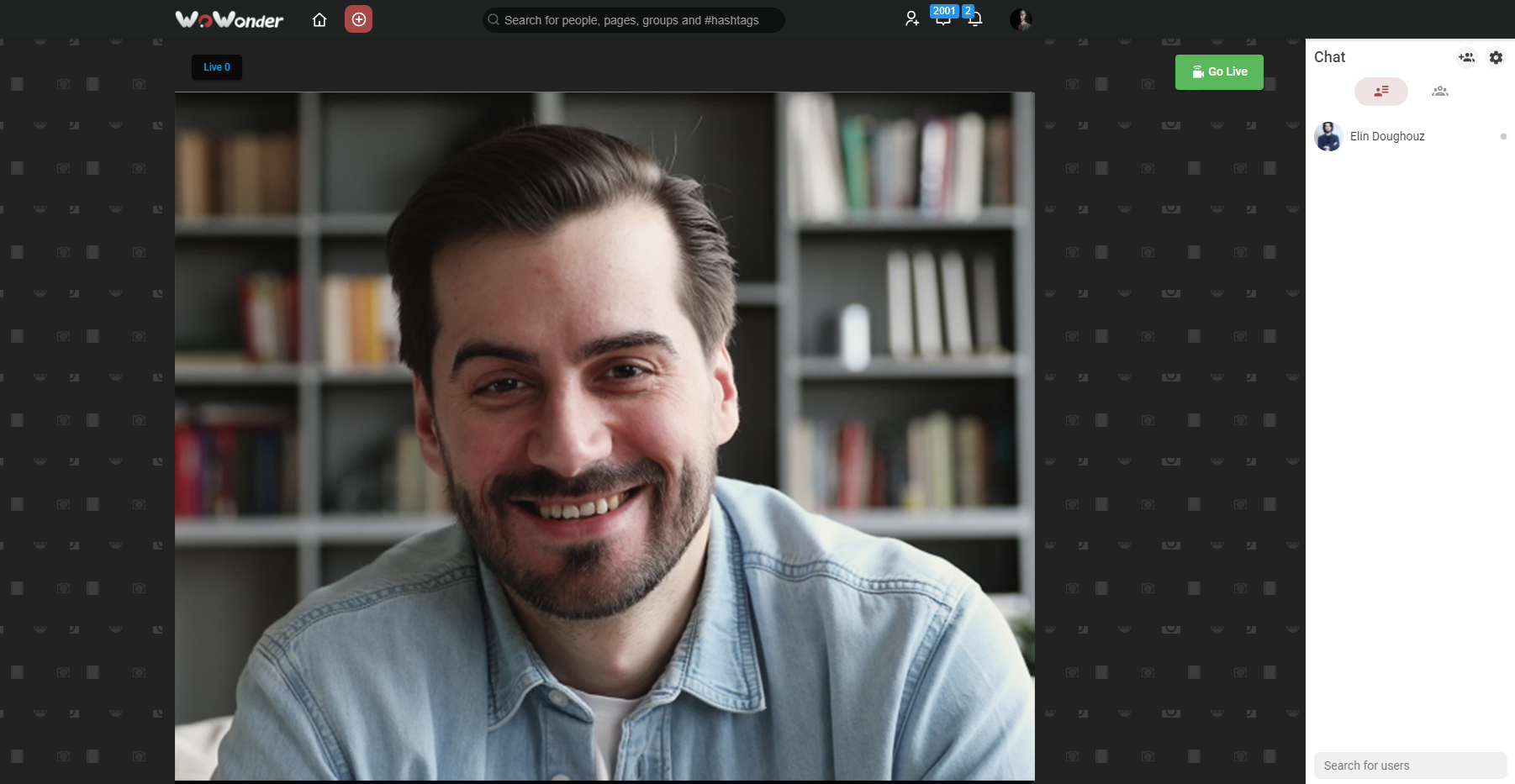The height and width of the screenshot is (784, 1515).
Task: Switch to the friends chat tab
Action: 1380,92
